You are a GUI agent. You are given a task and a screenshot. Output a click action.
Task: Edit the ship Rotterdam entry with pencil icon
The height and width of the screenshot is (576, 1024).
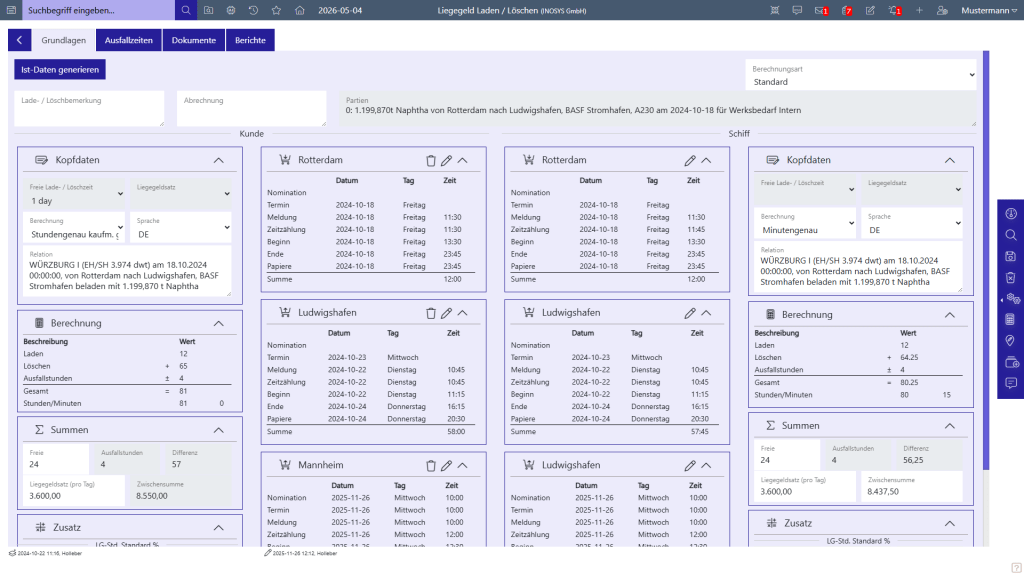pyautogui.click(x=690, y=161)
